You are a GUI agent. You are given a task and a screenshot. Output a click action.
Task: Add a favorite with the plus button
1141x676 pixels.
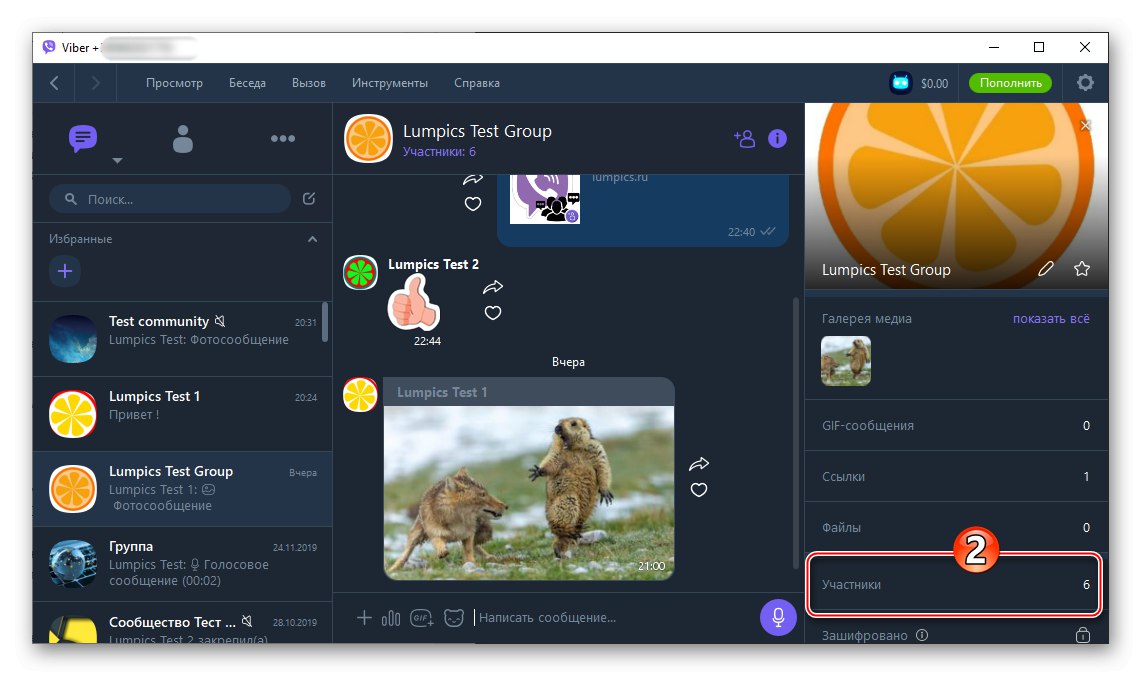point(65,271)
